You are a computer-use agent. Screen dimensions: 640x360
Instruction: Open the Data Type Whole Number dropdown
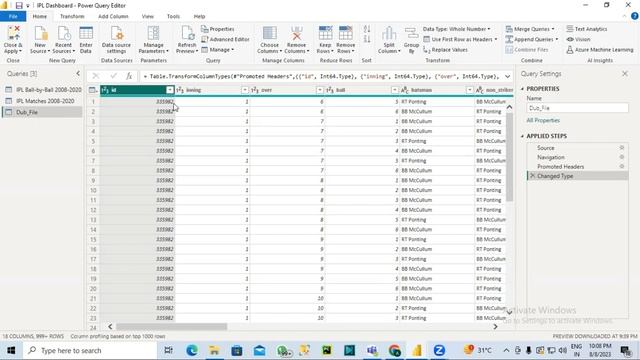click(456, 29)
